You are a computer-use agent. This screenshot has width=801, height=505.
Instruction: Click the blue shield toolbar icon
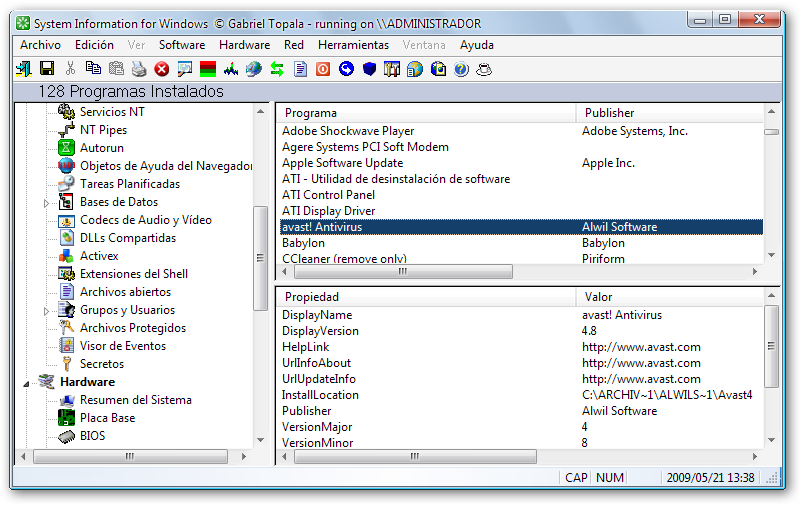(369, 69)
